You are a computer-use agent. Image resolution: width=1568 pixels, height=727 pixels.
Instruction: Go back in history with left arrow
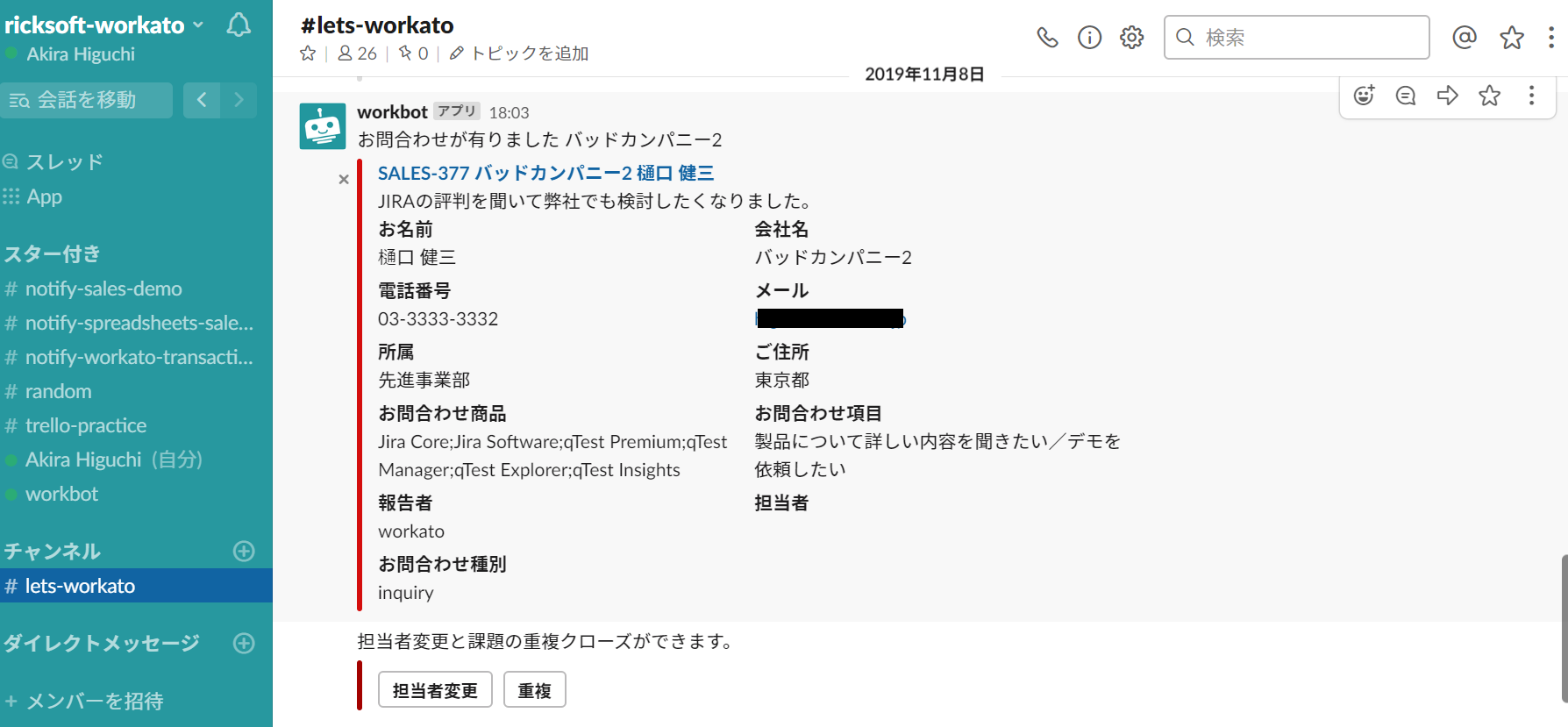point(202,100)
